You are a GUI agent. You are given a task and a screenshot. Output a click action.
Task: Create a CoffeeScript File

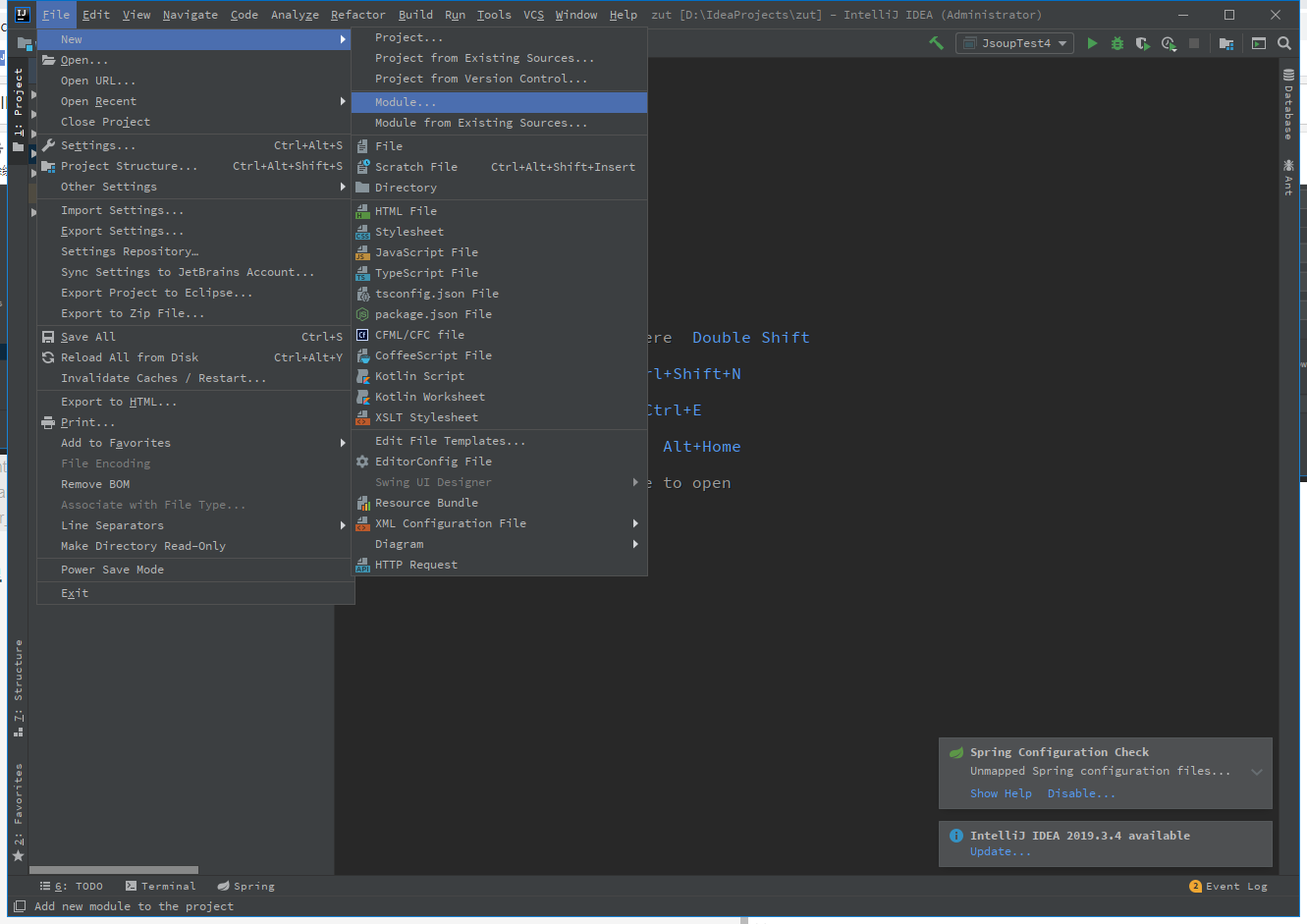pos(500,355)
